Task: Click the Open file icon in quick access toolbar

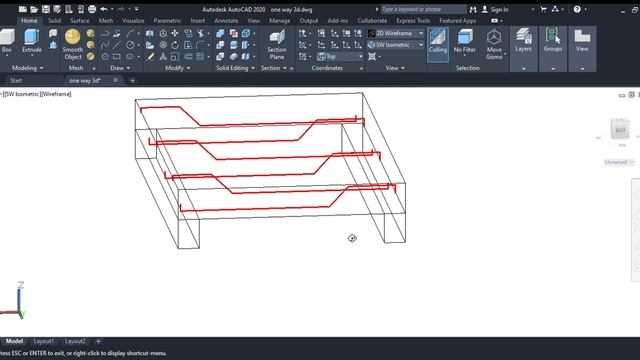Action: (34, 9)
